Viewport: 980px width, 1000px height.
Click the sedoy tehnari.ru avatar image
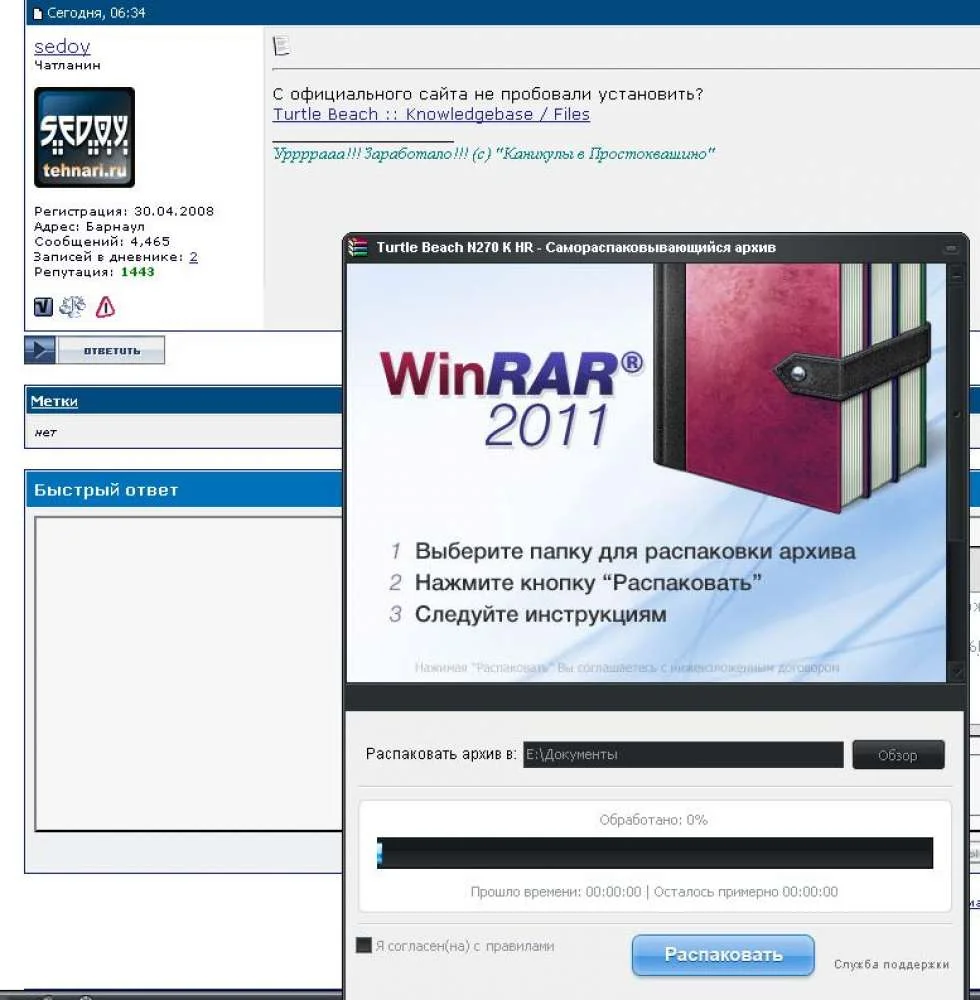point(84,137)
